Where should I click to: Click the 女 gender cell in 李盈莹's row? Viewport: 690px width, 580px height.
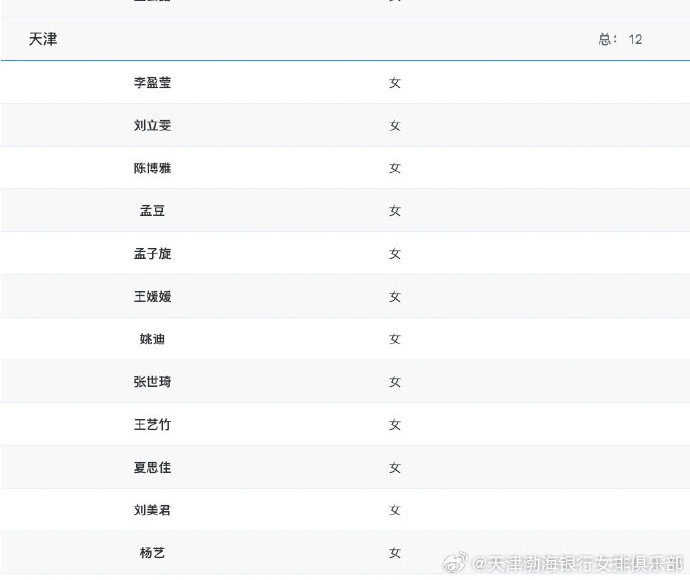tap(395, 83)
